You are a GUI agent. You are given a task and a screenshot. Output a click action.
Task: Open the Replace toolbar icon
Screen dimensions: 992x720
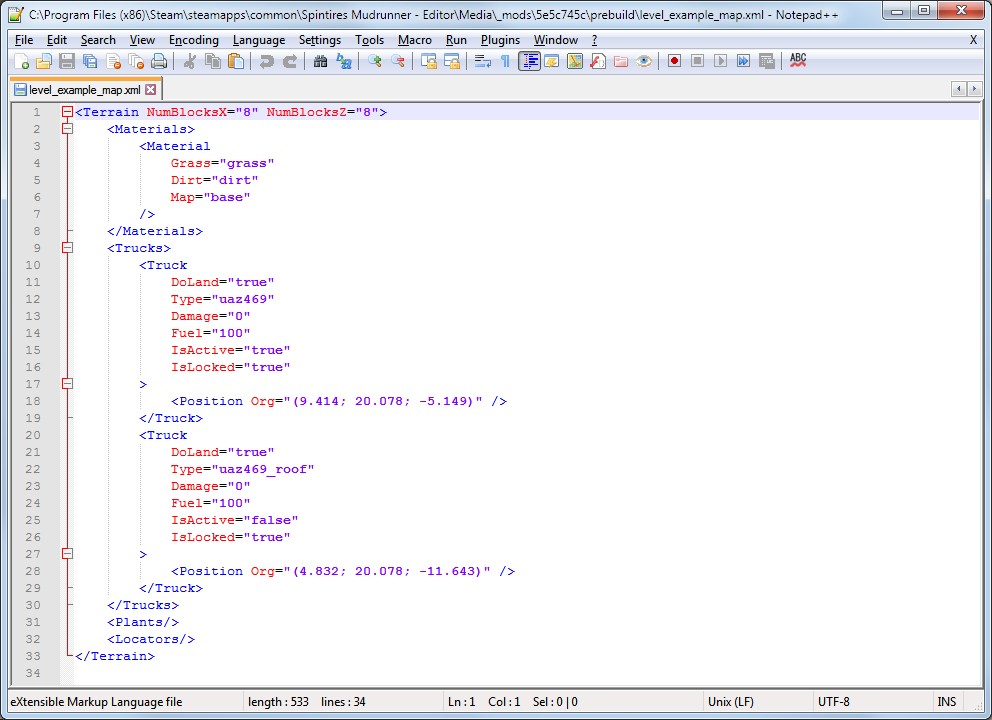pos(344,61)
